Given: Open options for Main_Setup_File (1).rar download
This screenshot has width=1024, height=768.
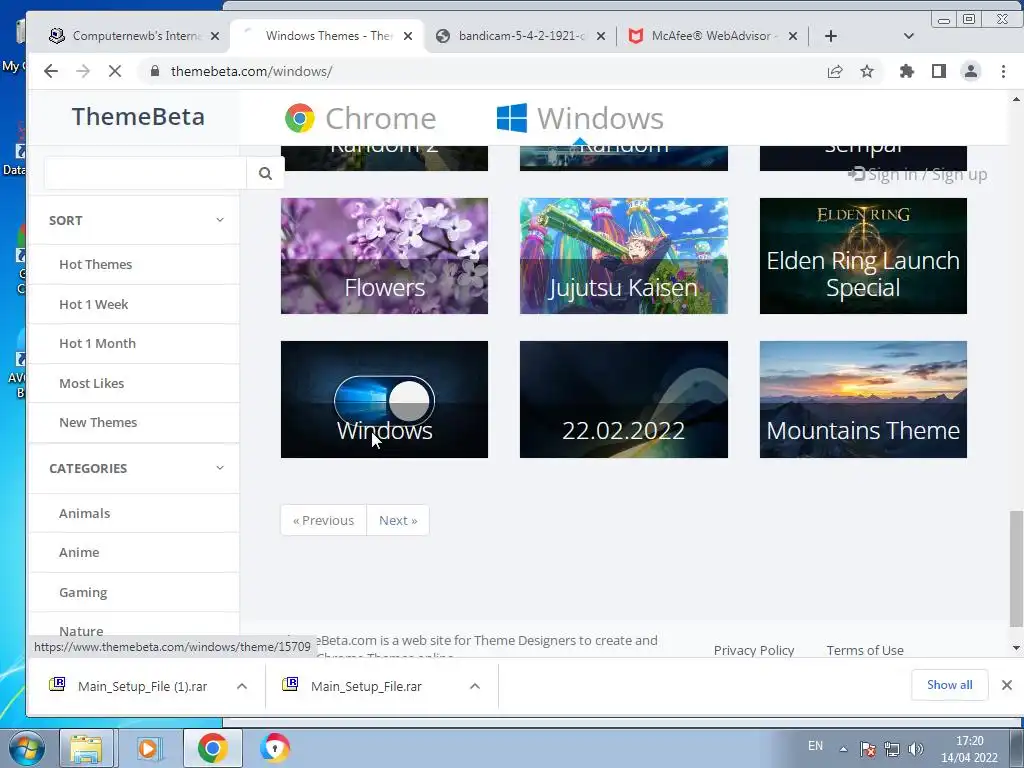Looking at the screenshot, I should 242,686.
